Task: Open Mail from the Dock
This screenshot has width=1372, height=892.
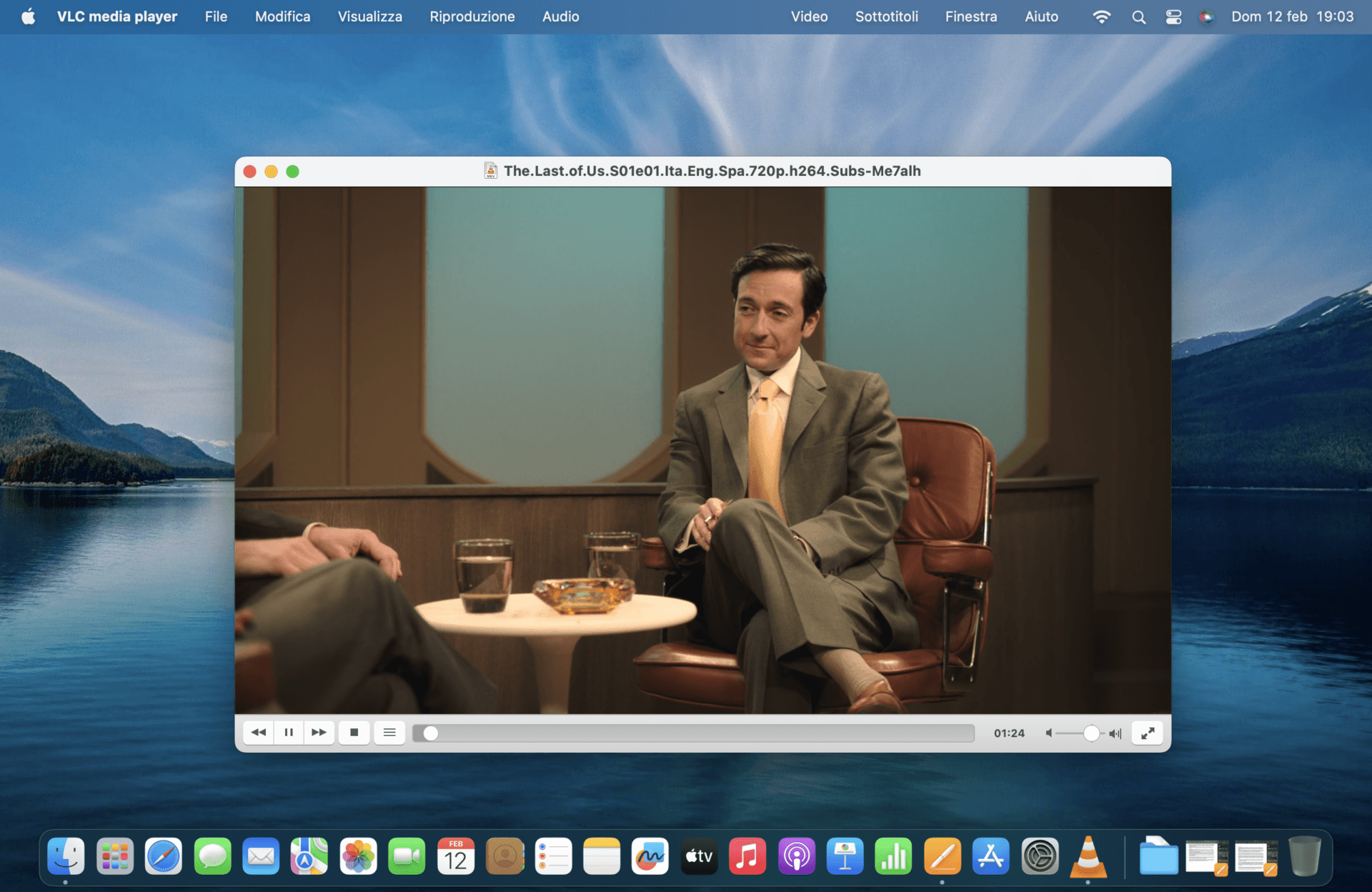Action: tap(261, 856)
